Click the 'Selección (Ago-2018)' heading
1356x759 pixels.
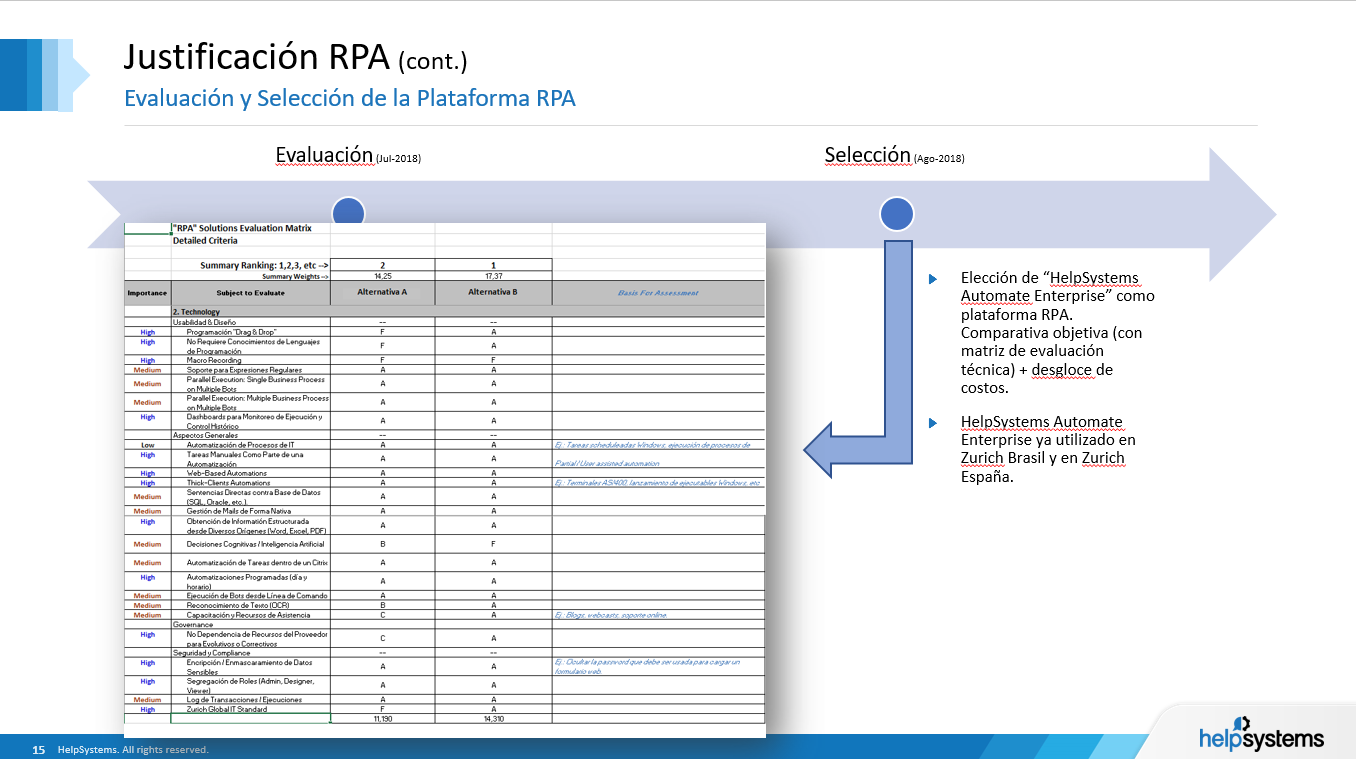pyautogui.click(x=894, y=156)
